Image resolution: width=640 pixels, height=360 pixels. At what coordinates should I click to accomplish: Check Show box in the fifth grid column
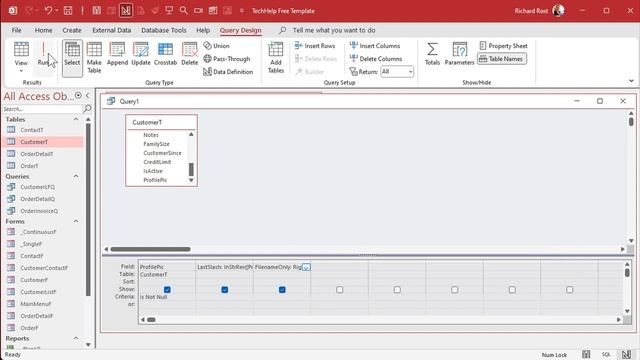coord(397,290)
